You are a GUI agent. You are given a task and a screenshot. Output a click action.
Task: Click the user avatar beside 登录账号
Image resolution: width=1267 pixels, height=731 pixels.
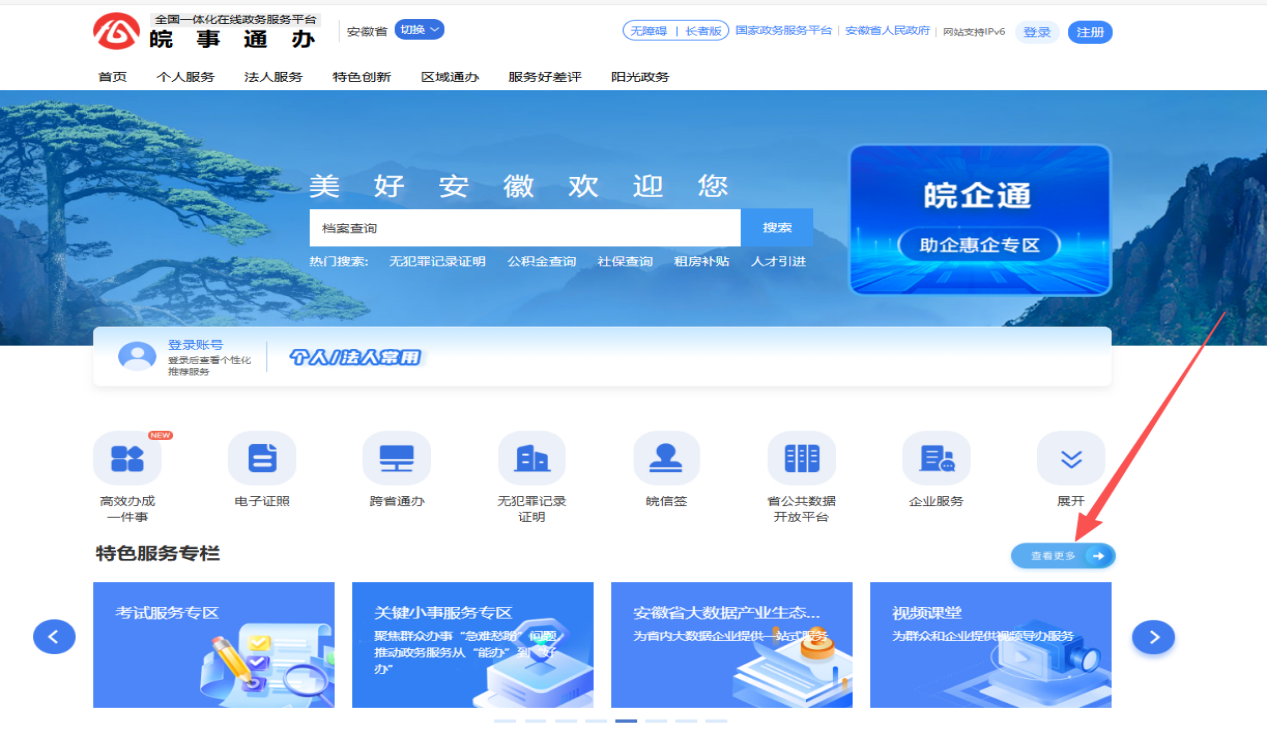137,356
